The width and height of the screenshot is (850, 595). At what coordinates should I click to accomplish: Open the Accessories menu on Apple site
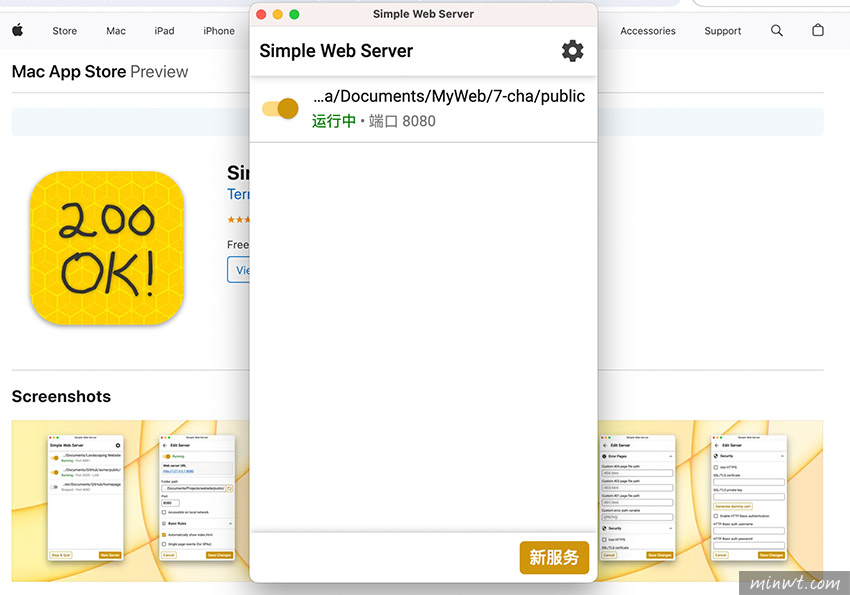(648, 31)
